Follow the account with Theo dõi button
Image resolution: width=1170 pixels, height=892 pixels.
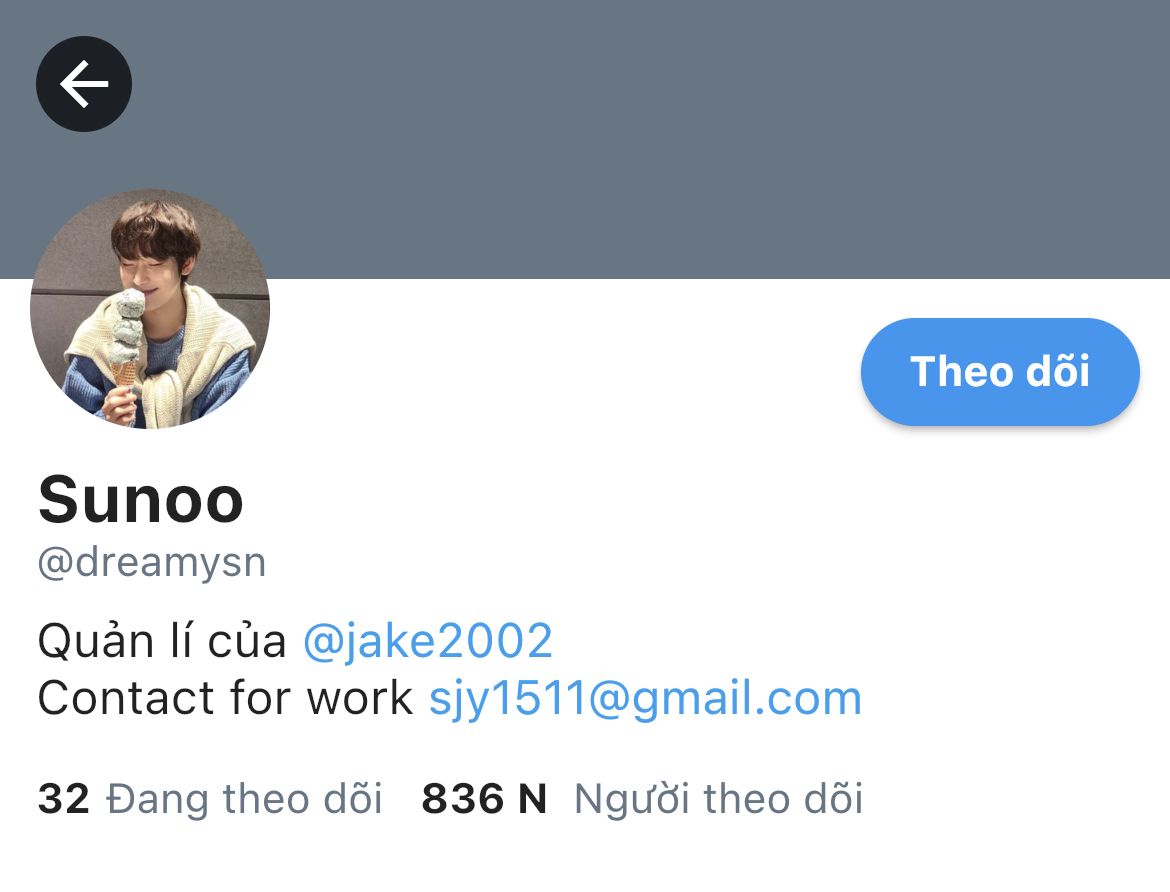[1000, 372]
